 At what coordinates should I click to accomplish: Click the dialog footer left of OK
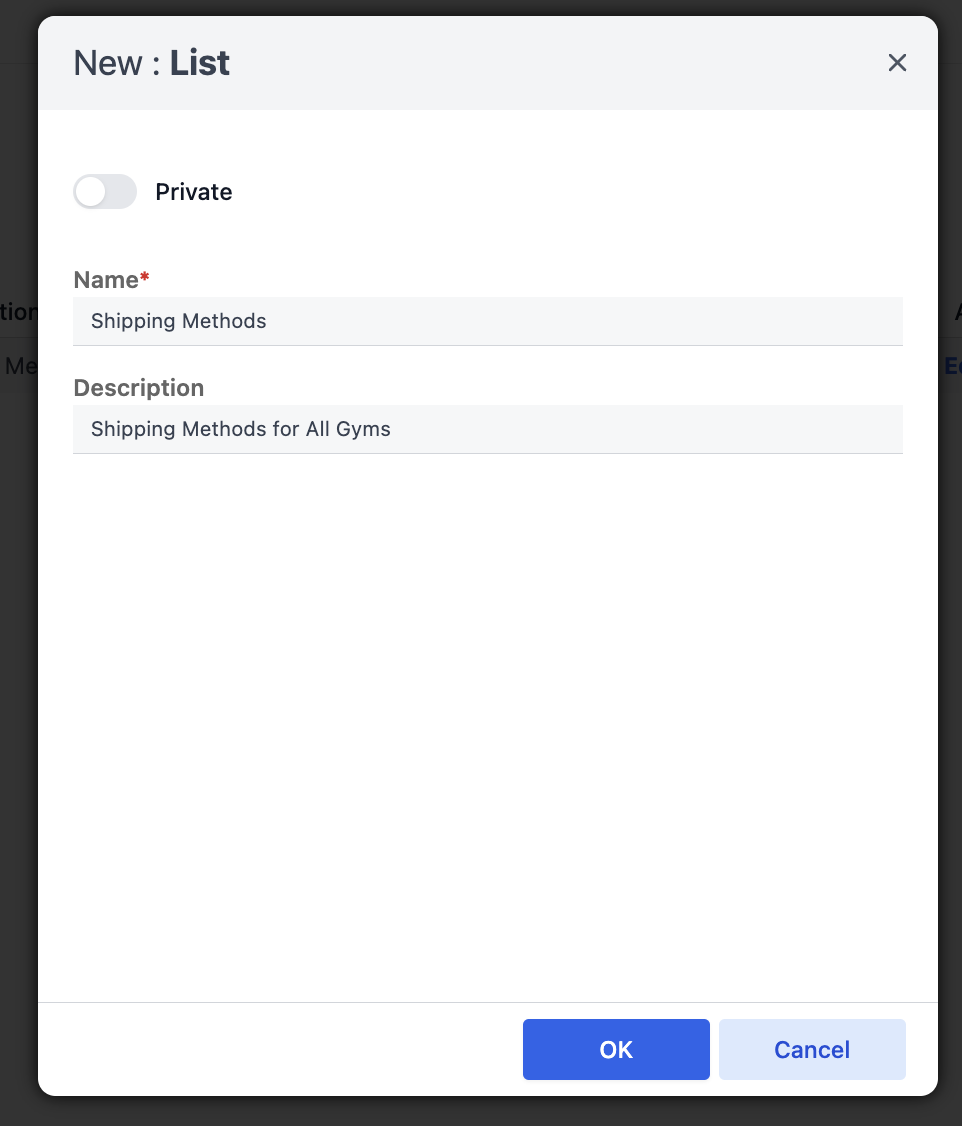pos(280,1049)
